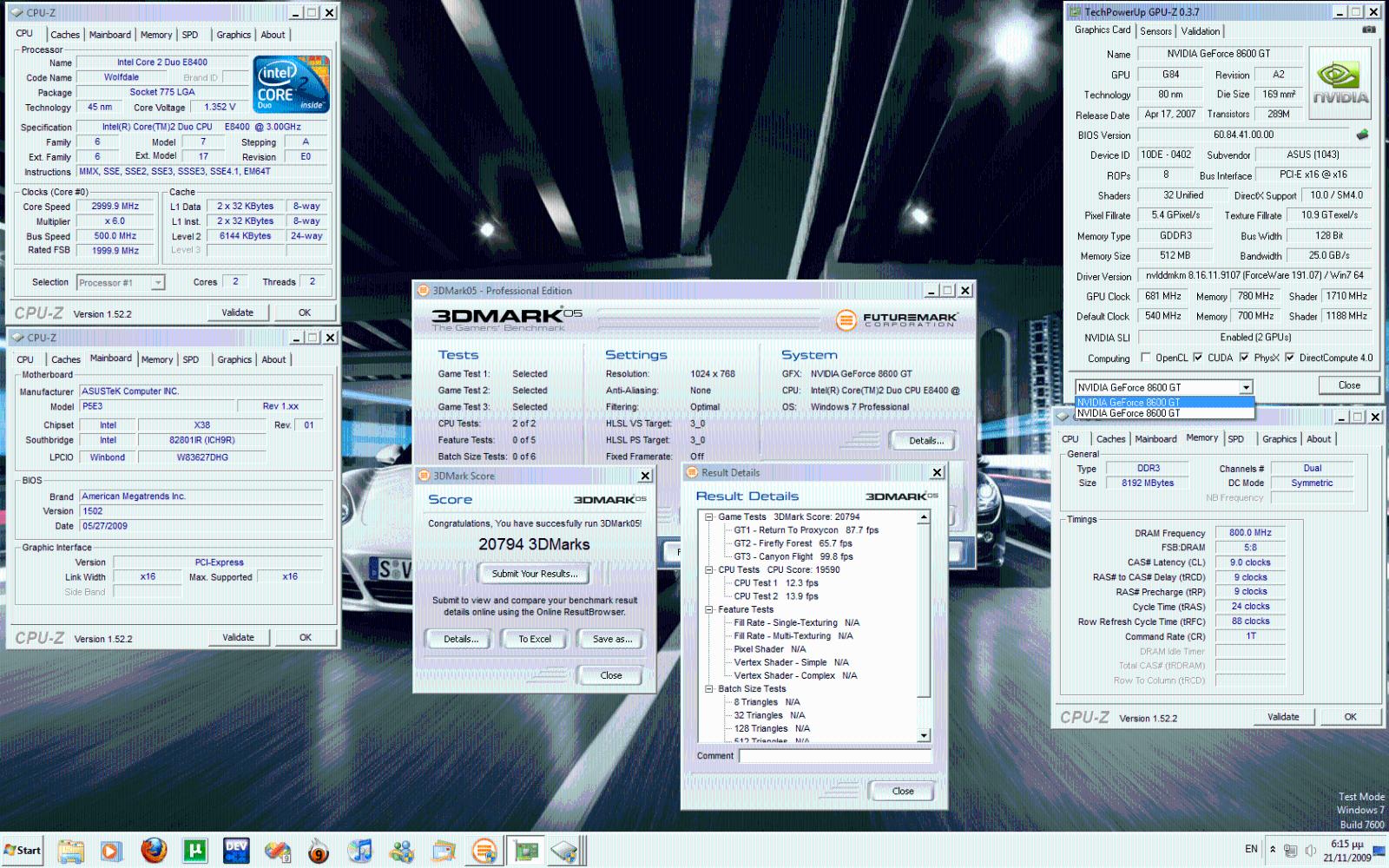Click Submit Your Results button
The height and width of the screenshot is (868, 1389).
[x=534, y=574]
